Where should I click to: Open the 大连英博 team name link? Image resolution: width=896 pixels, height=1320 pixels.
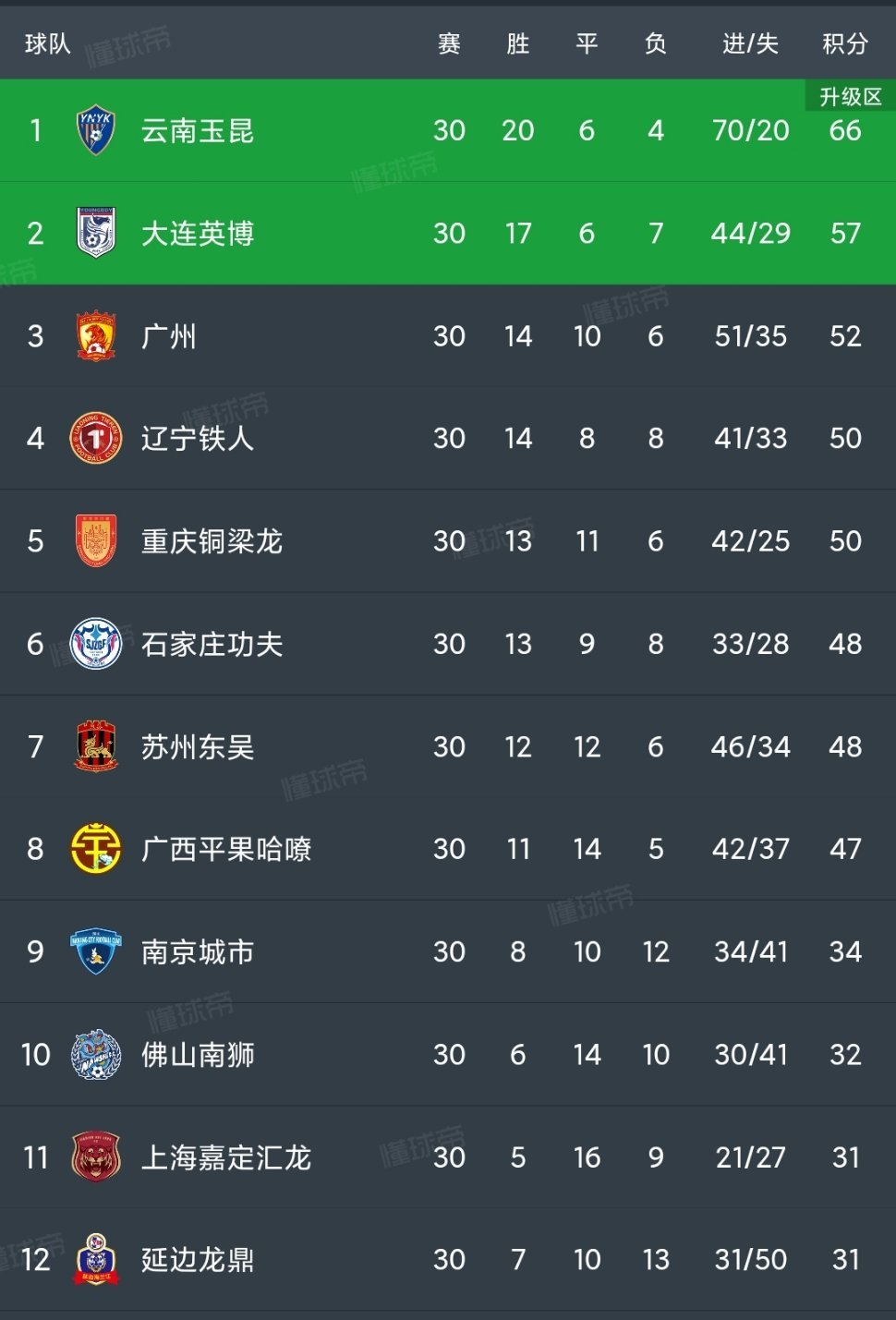pyautogui.click(x=198, y=233)
